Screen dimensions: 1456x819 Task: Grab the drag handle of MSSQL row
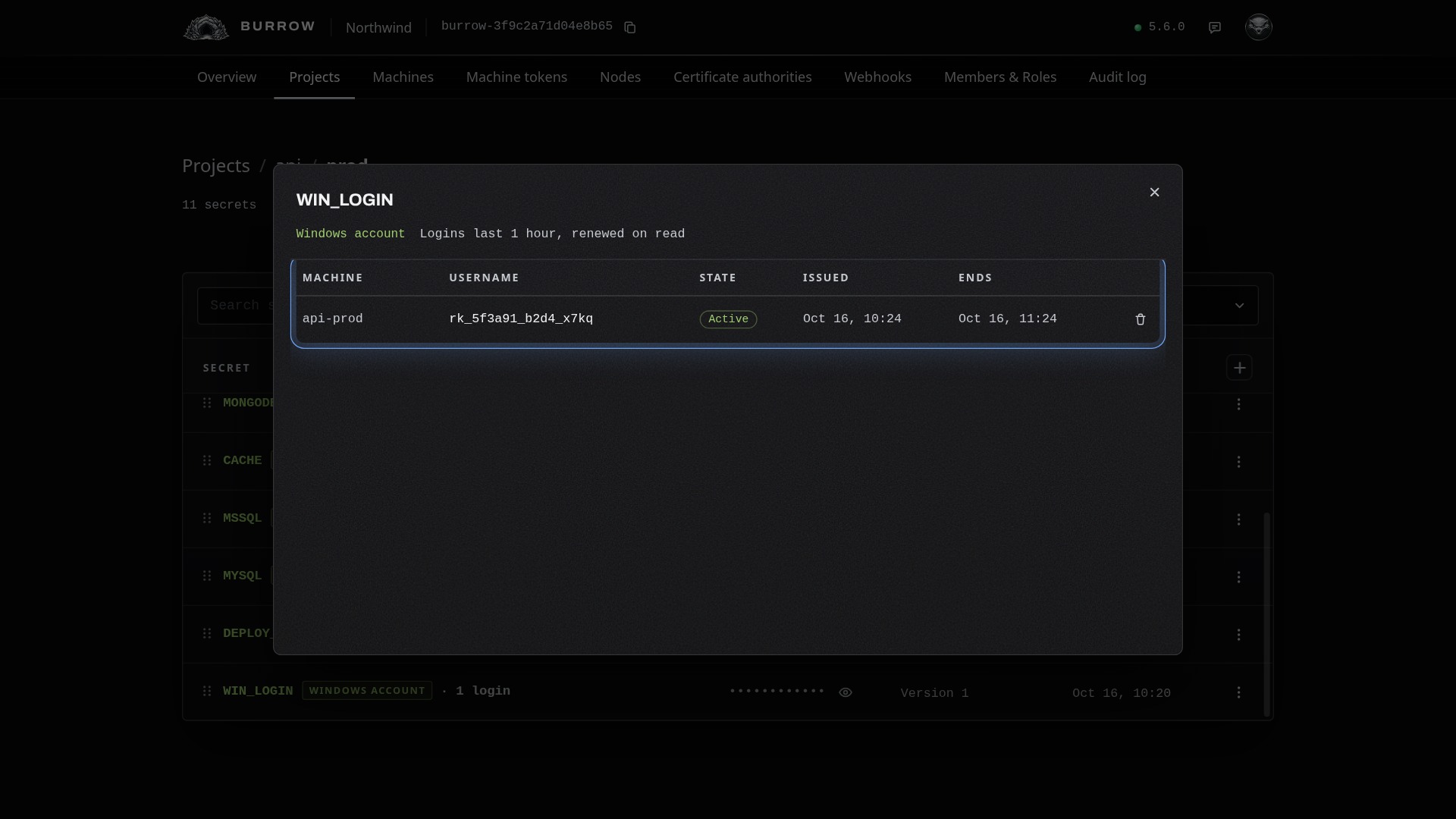(x=207, y=518)
